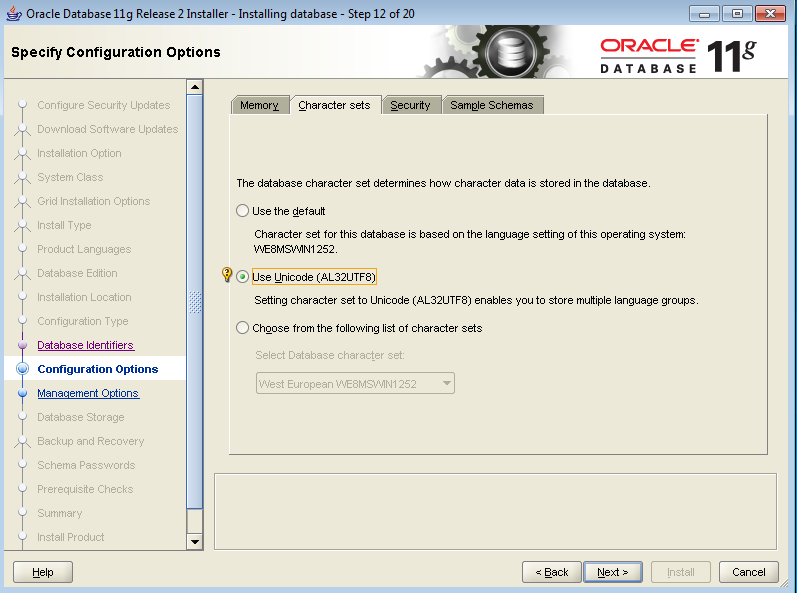The height and width of the screenshot is (593, 797).
Task: Switch to the Memory tab
Action: [x=259, y=105]
